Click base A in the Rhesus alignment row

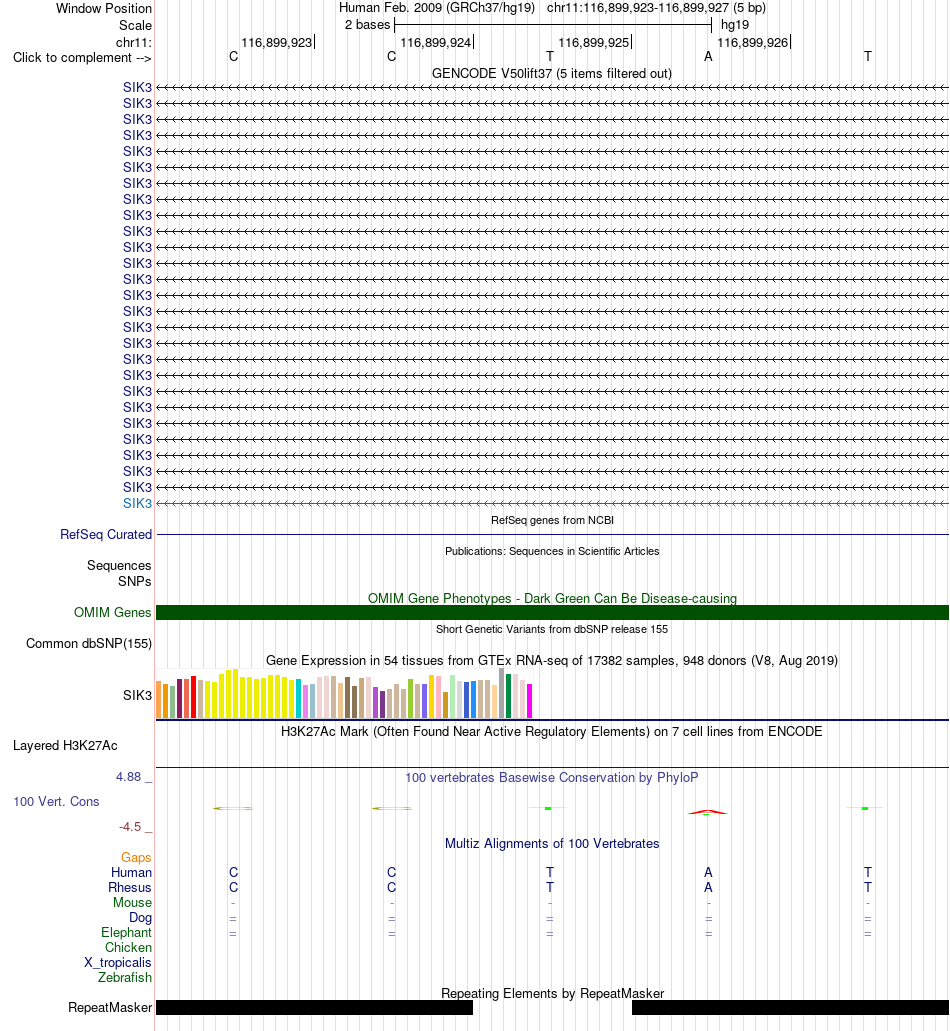(x=708, y=888)
